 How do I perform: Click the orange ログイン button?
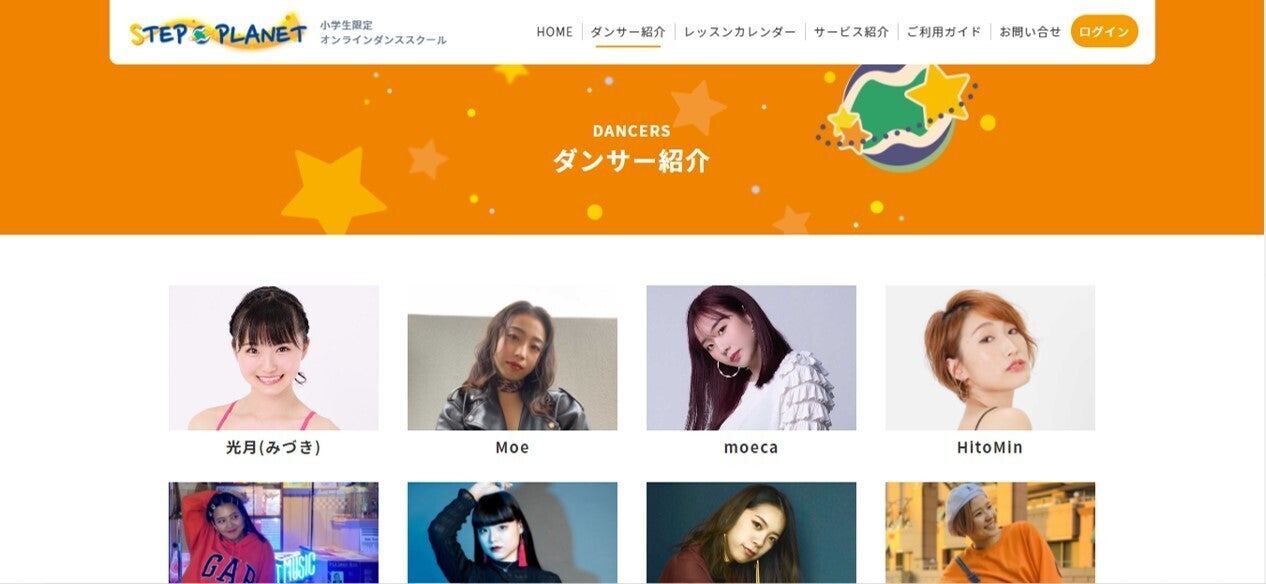point(1104,31)
